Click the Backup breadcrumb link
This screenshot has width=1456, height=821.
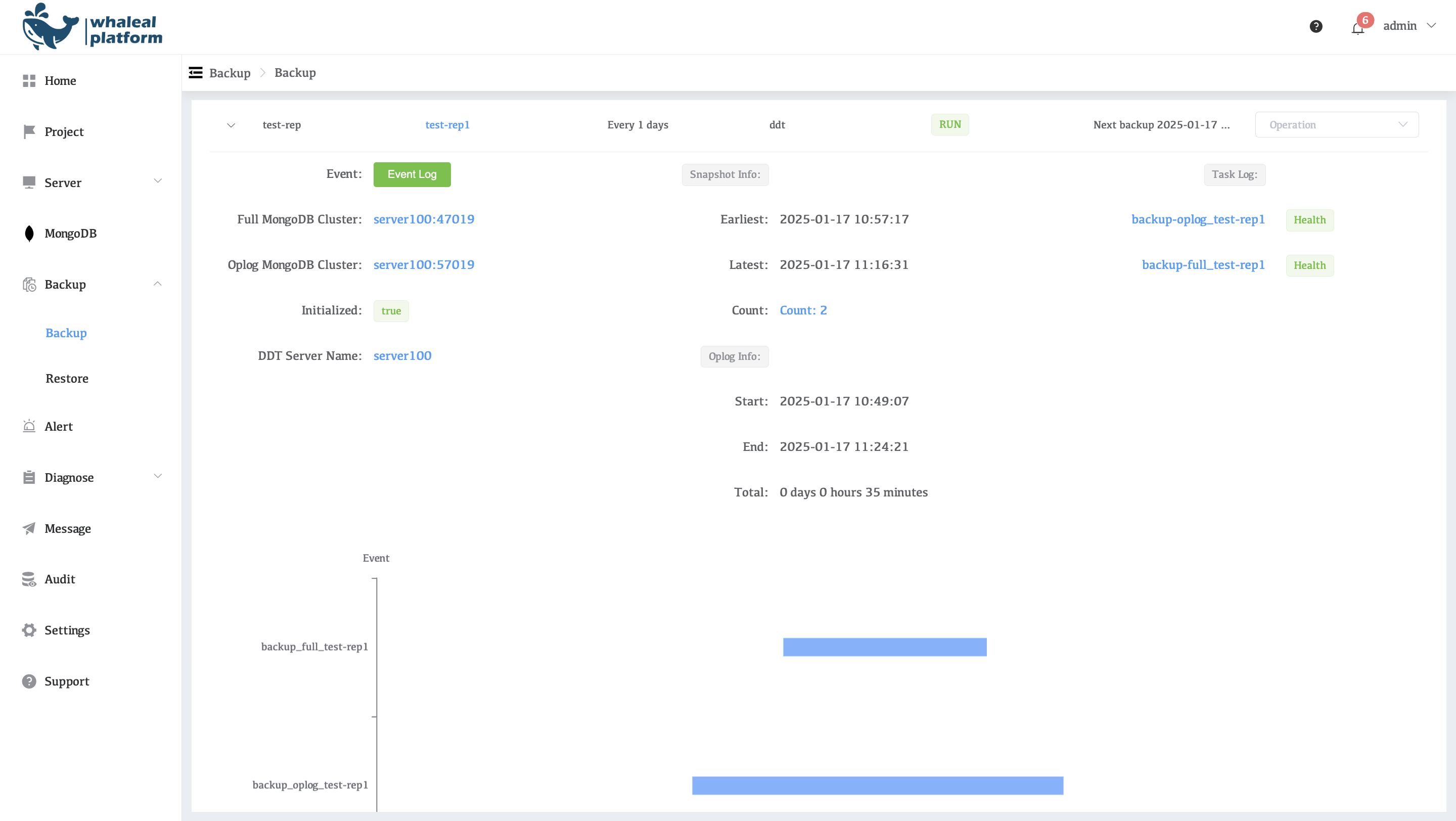tap(230, 72)
